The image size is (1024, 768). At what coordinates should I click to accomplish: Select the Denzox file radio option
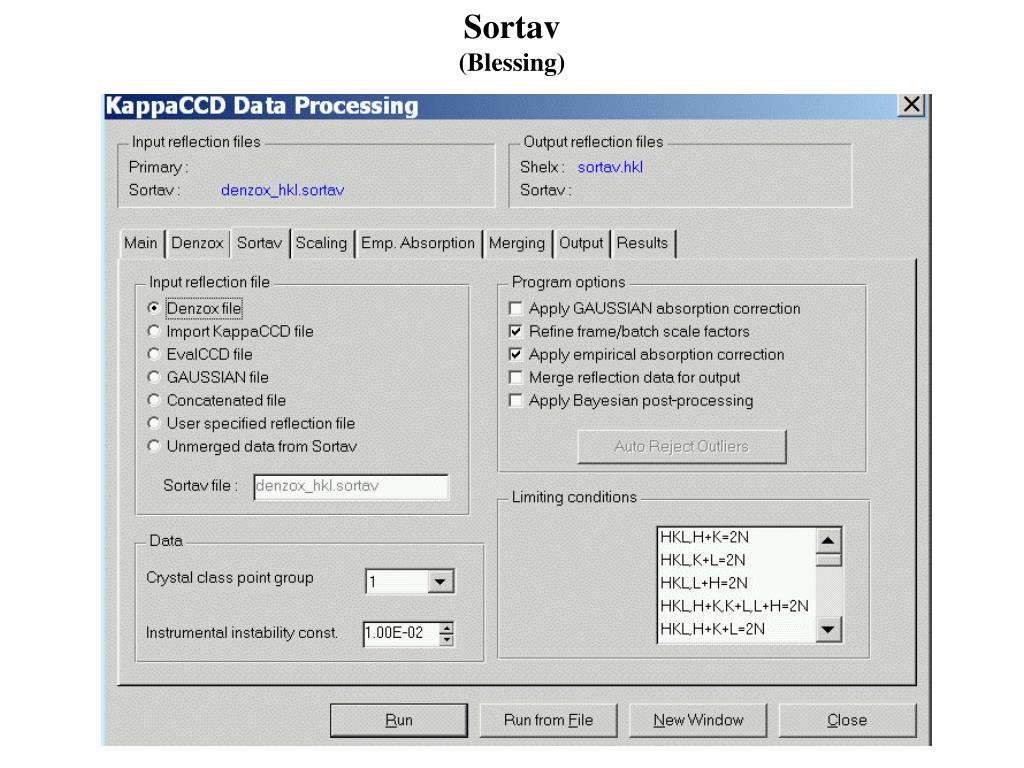click(154, 308)
